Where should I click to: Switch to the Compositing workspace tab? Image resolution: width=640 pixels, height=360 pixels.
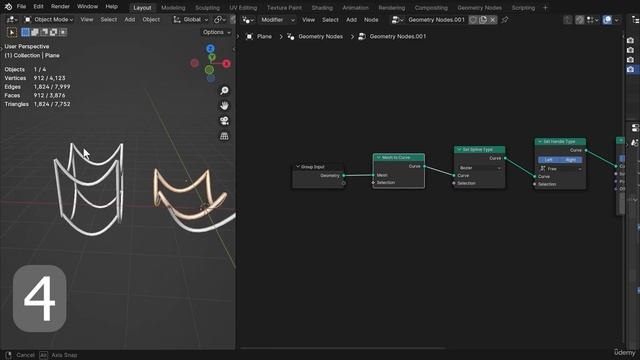(x=431, y=8)
